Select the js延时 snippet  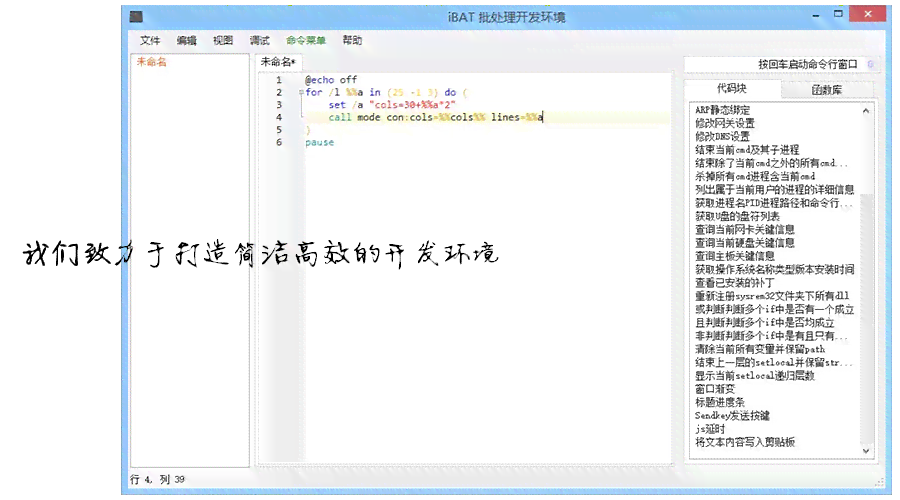[710, 429]
